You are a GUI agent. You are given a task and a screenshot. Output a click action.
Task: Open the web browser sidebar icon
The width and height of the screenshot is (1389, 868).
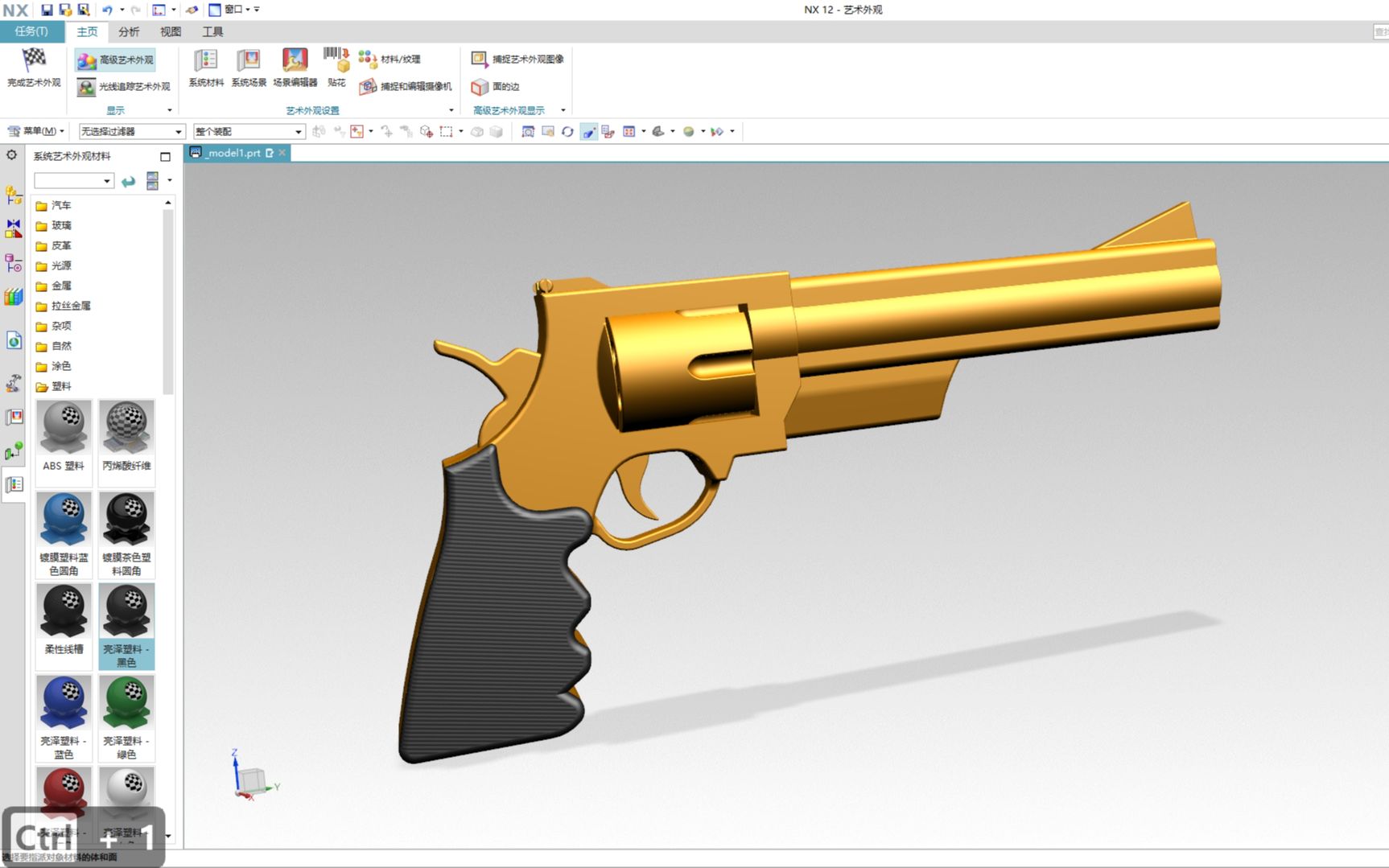coord(14,340)
